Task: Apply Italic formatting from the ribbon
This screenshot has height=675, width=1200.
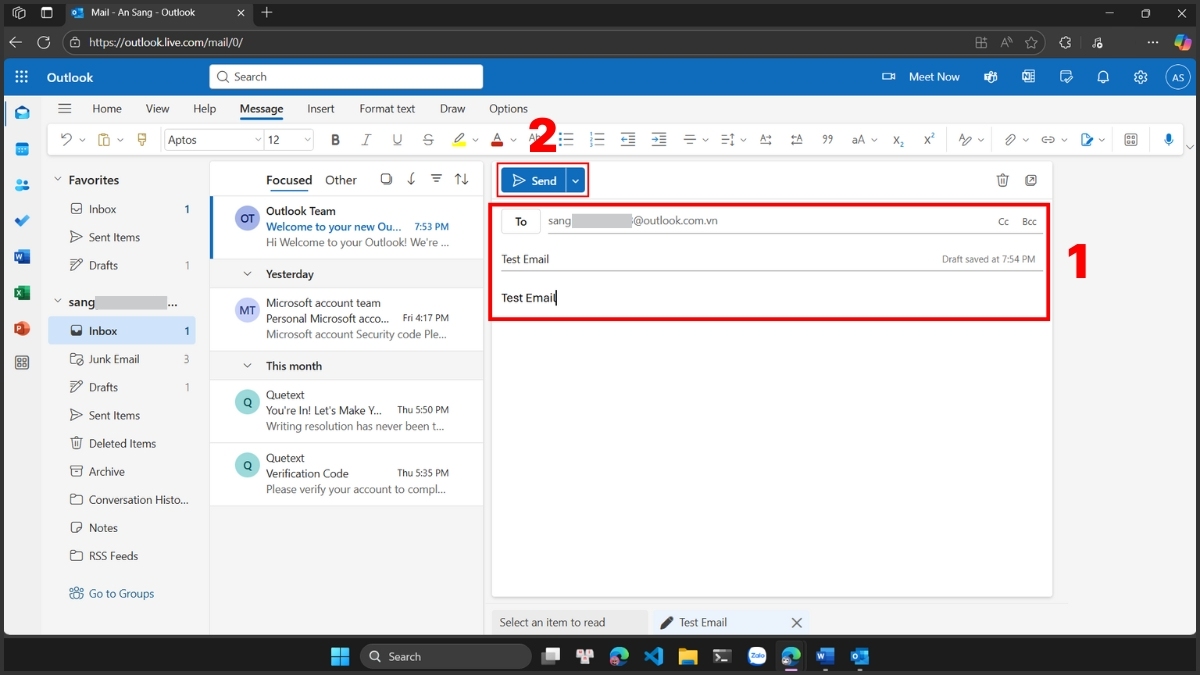Action: point(366,140)
